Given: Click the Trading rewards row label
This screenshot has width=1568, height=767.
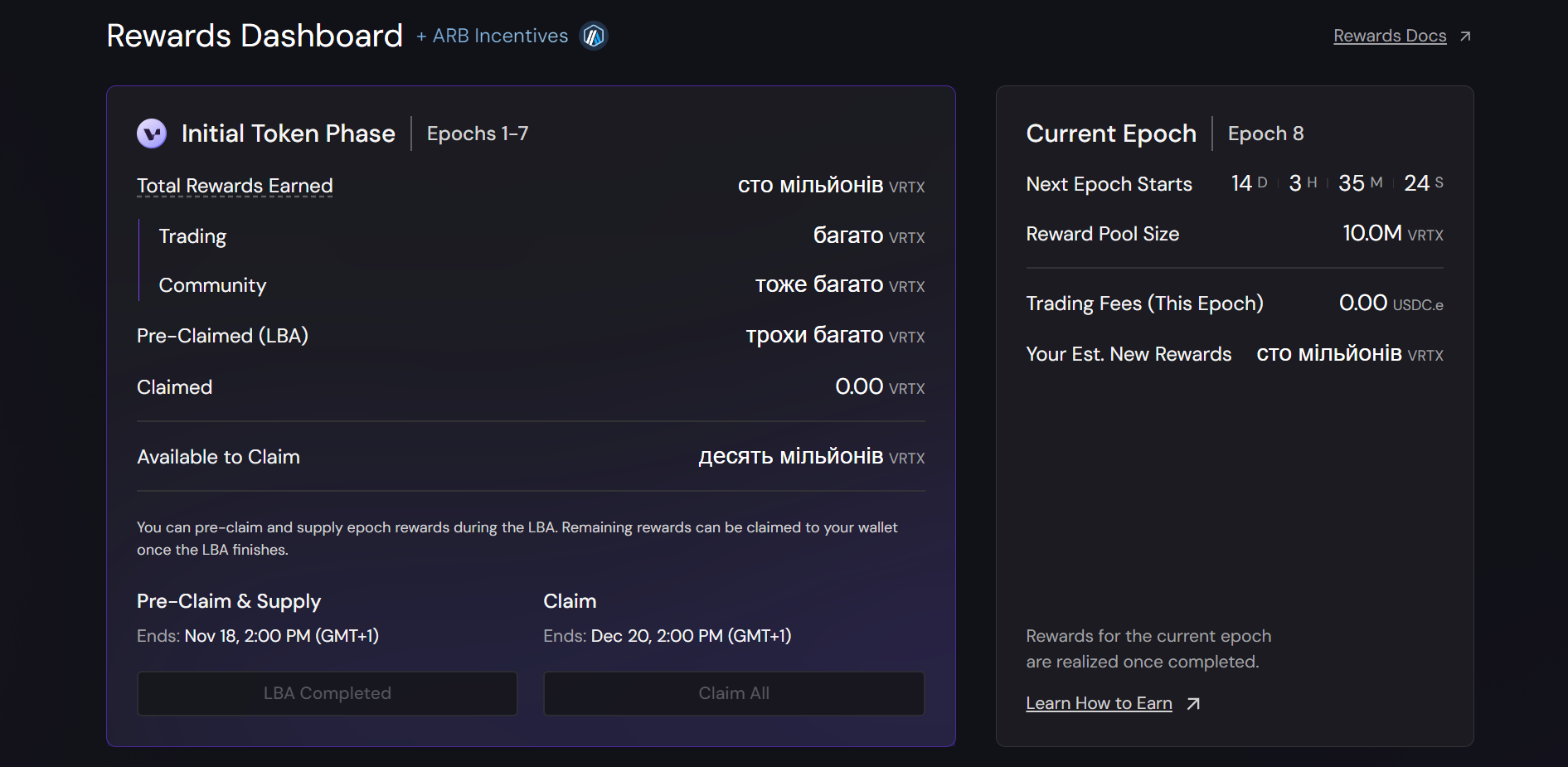Looking at the screenshot, I should click(x=192, y=236).
